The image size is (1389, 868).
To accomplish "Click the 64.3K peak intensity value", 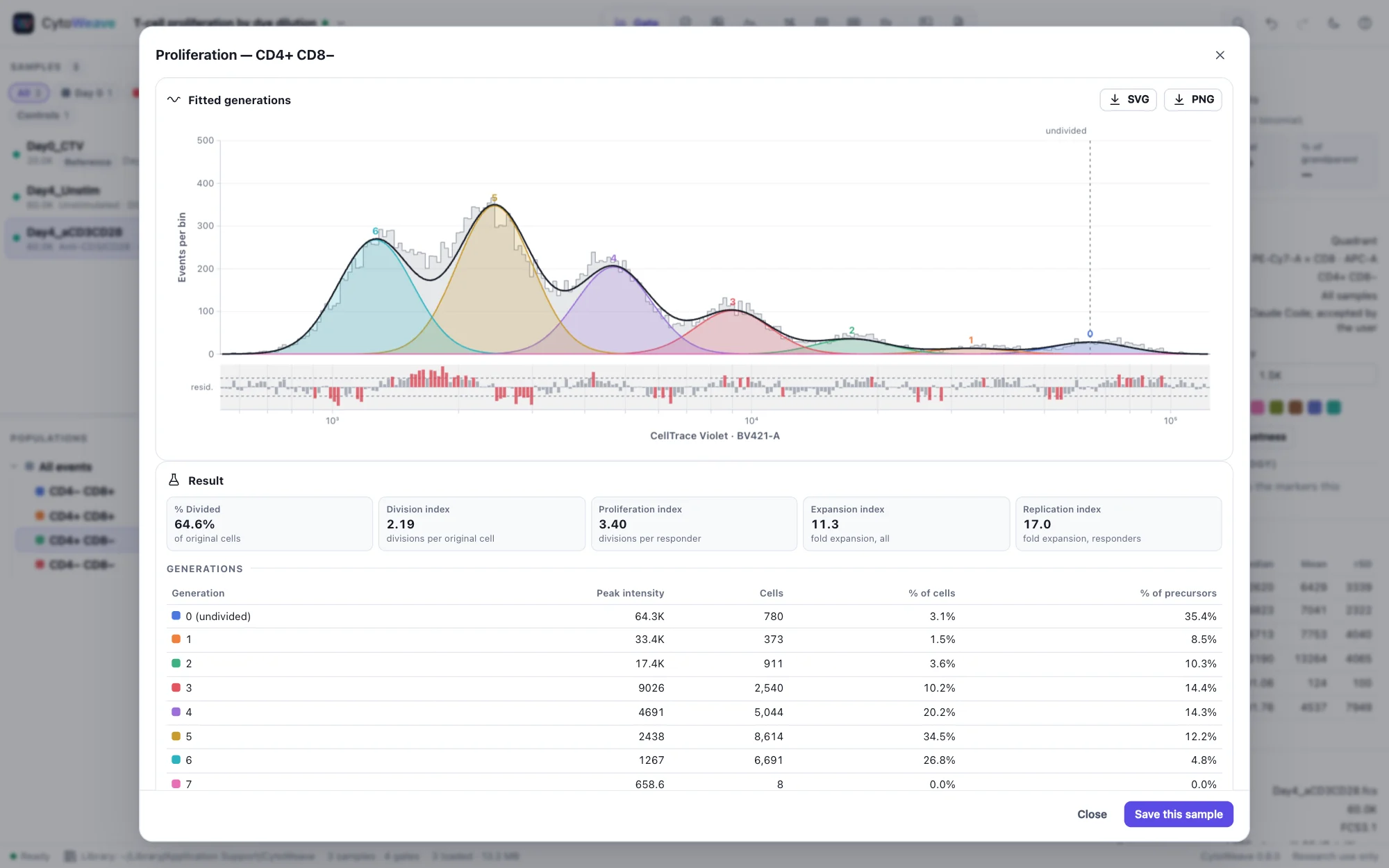I will click(x=649, y=616).
